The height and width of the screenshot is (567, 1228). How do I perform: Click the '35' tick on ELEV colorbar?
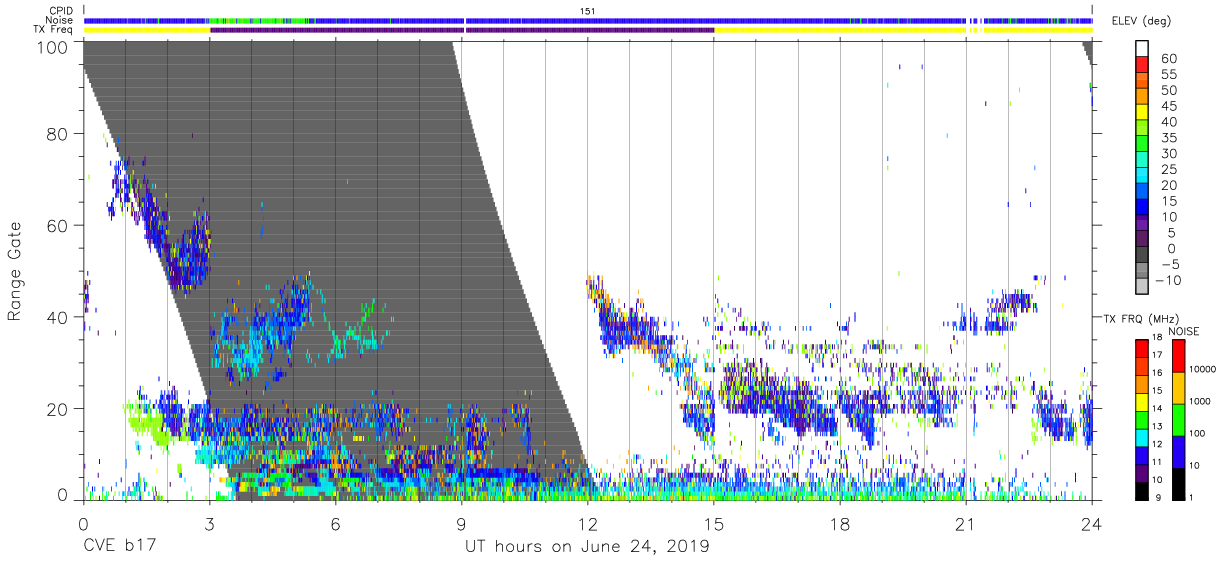coord(1167,137)
